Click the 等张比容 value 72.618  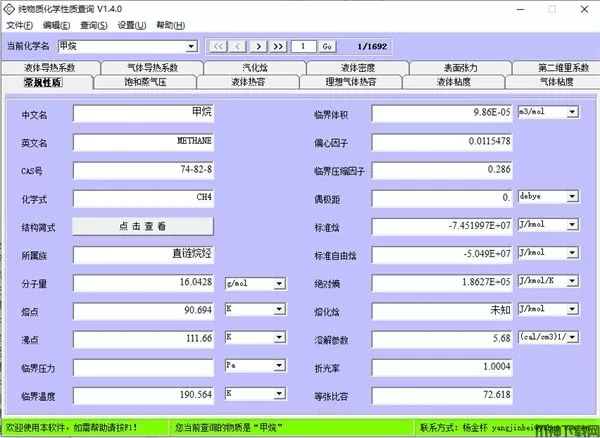(x=442, y=396)
